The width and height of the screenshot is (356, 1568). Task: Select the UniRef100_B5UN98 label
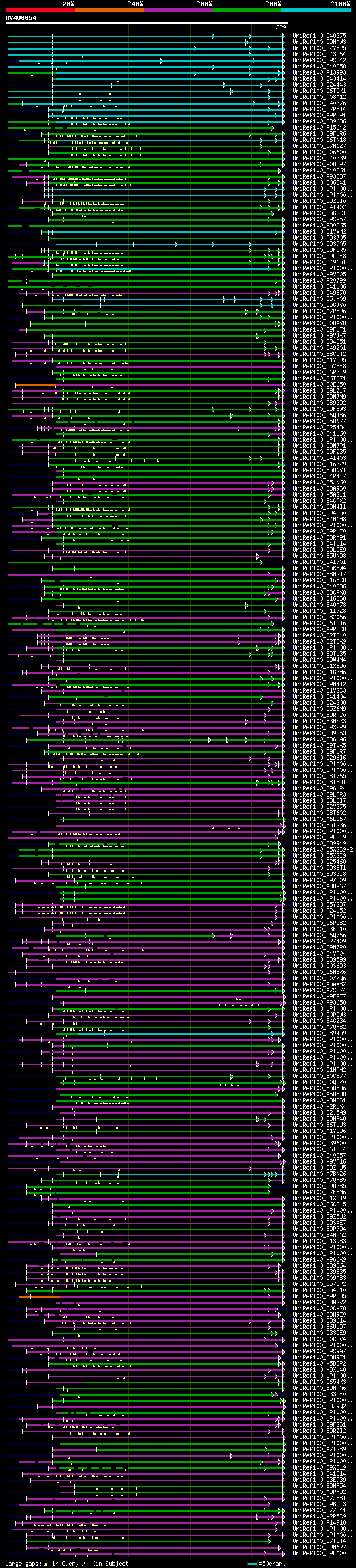pyautogui.click(x=319, y=556)
